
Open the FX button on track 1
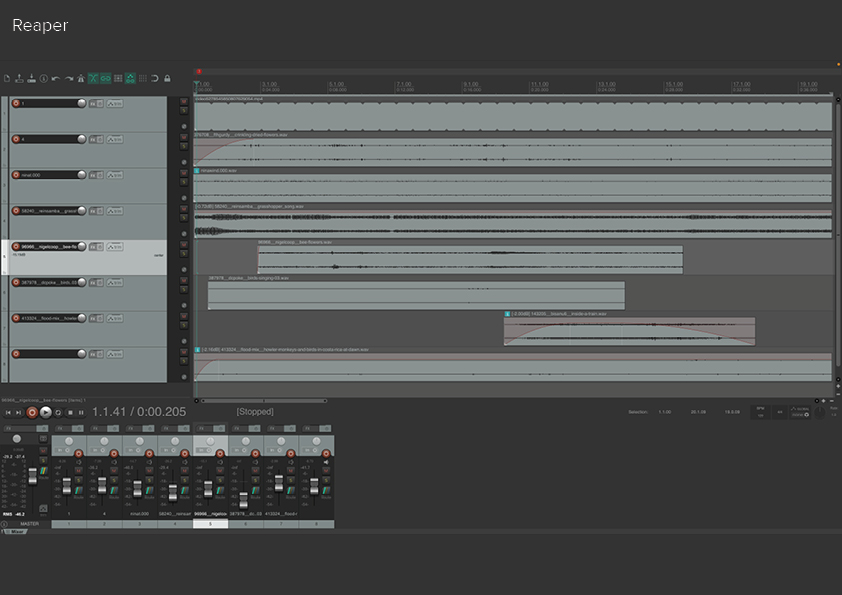click(x=93, y=103)
